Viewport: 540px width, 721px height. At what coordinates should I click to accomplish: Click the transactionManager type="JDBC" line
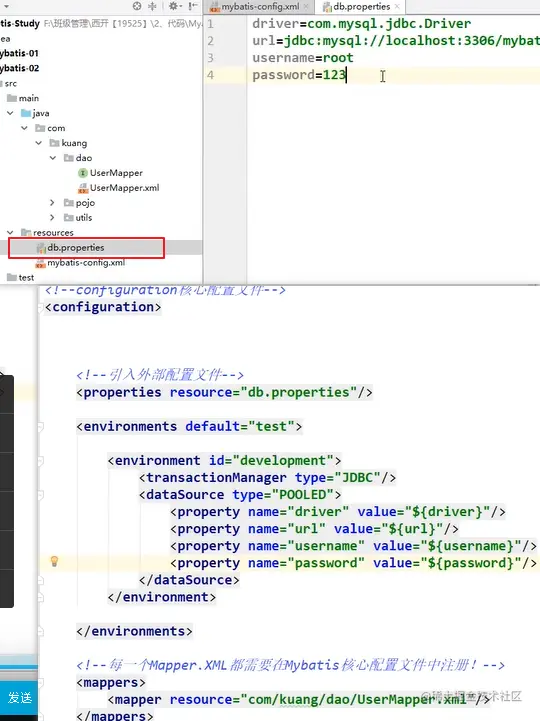[267, 477]
